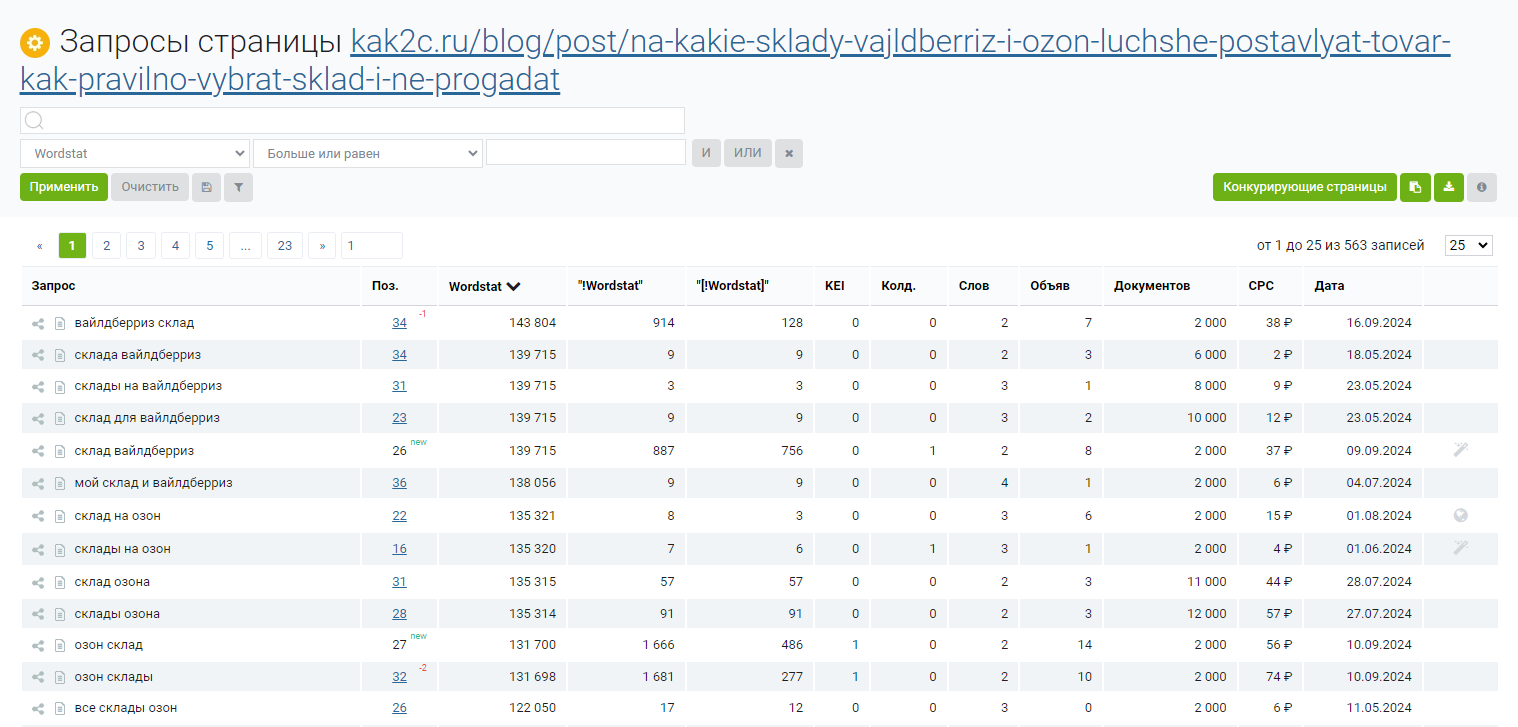Click the document icon for озон склады row
This screenshot has height=727, width=1518.
click(x=60, y=677)
